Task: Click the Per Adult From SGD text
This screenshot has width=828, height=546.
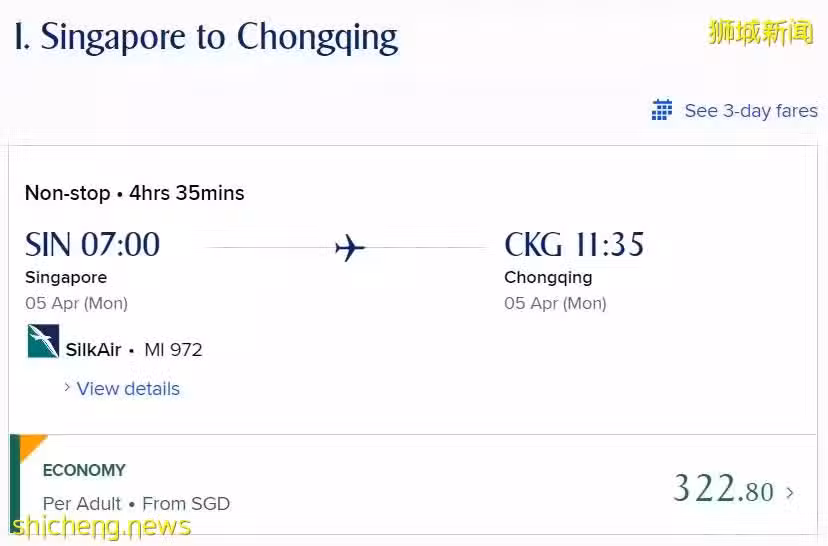Action: point(136,504)
